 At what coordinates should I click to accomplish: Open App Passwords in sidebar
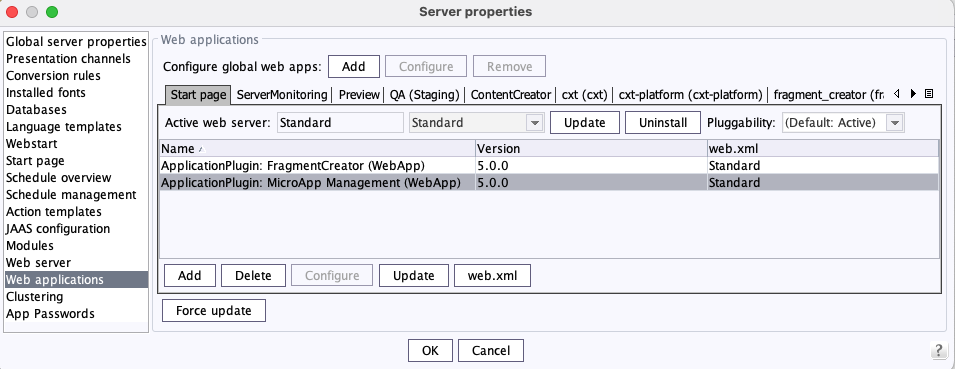coord(76,314)
